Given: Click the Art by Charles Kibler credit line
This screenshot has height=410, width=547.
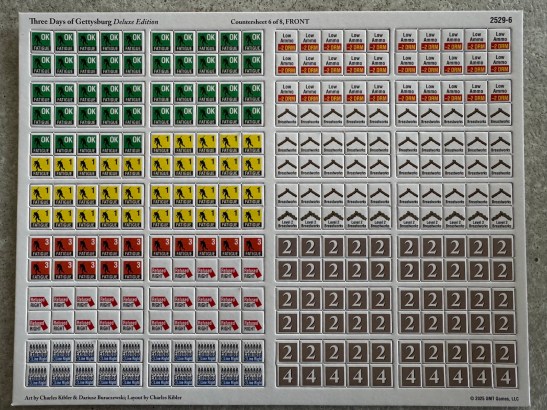Looking at the screenshot, I should click(x=103, y=397).
